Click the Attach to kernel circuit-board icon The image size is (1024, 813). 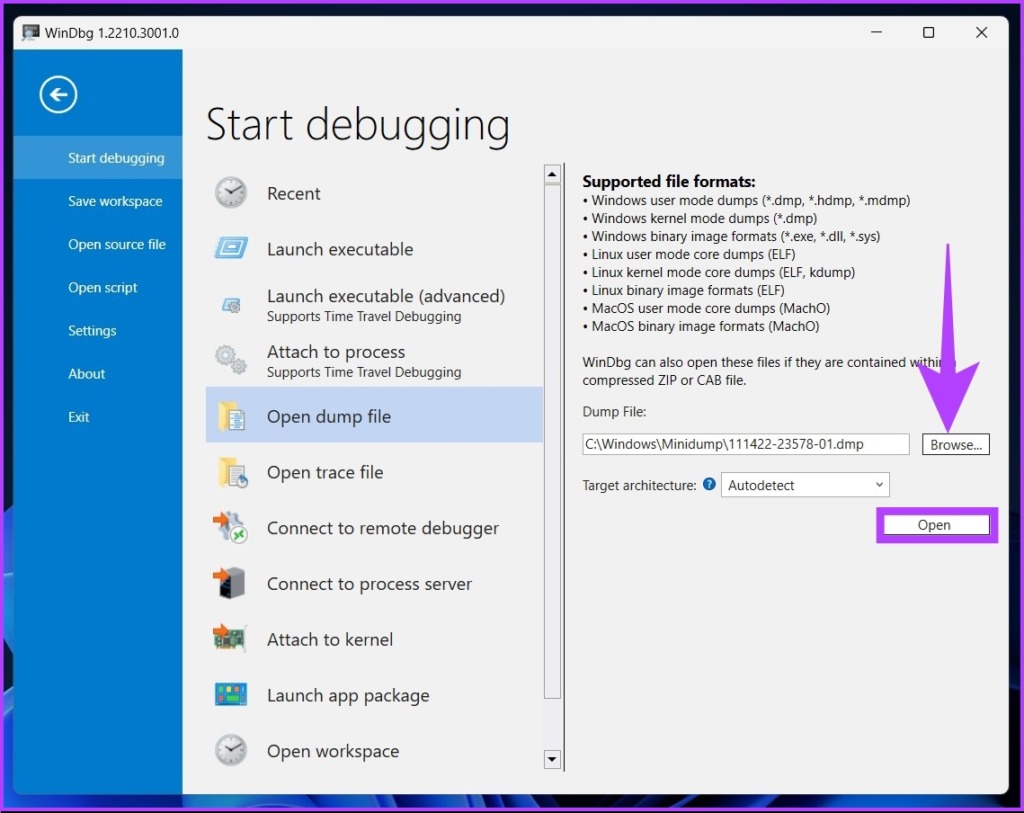[x=229, y=638]
